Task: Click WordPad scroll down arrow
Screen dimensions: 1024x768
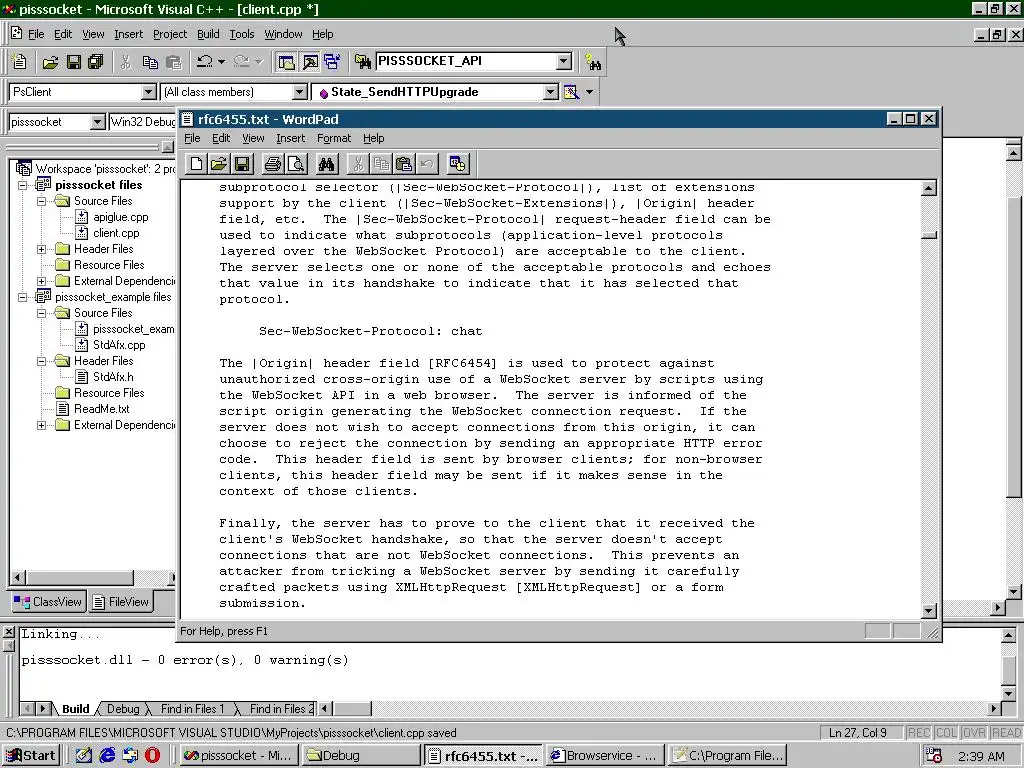Action: pos(929,611)
